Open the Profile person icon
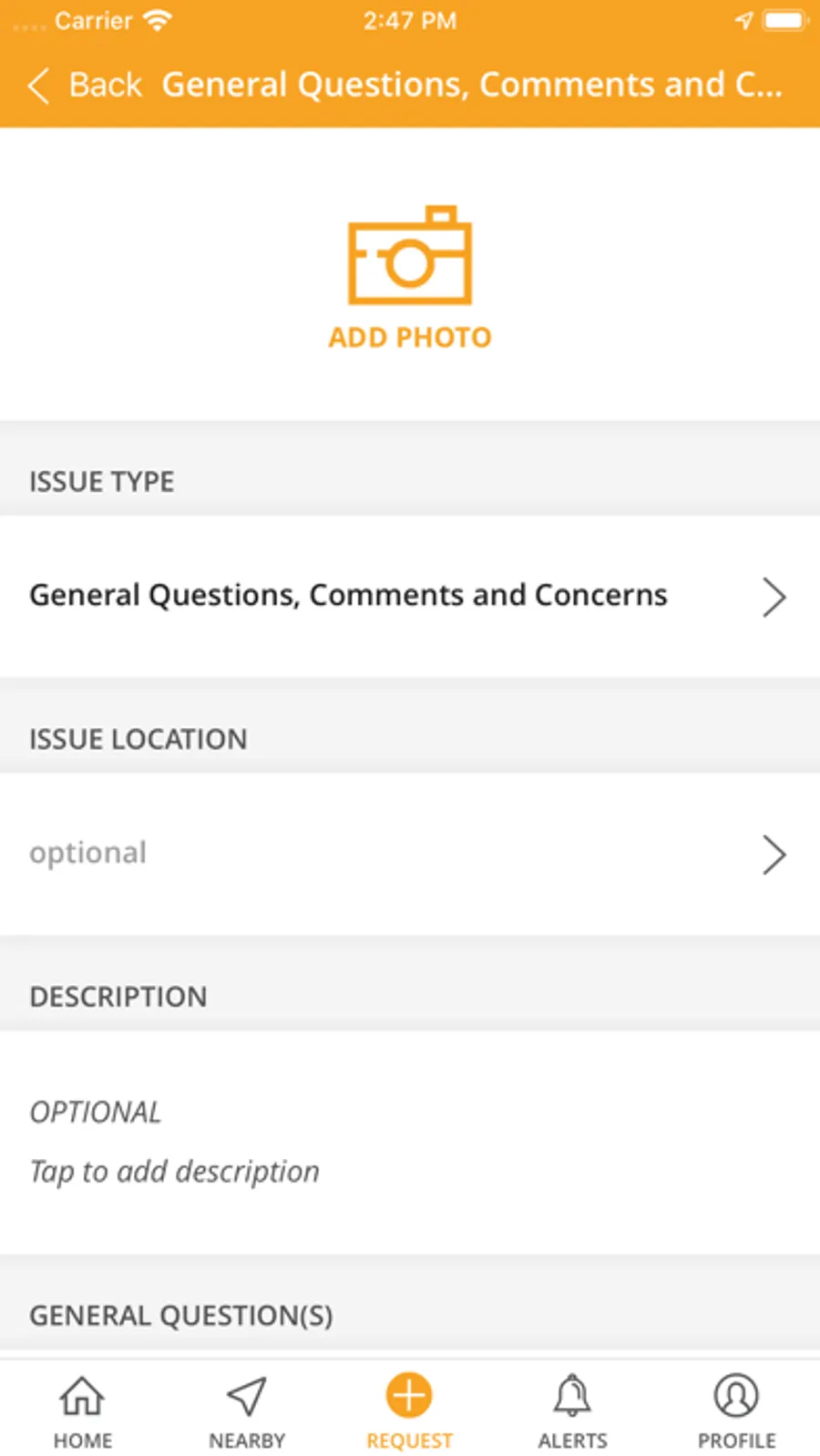 pos(736,1396)
